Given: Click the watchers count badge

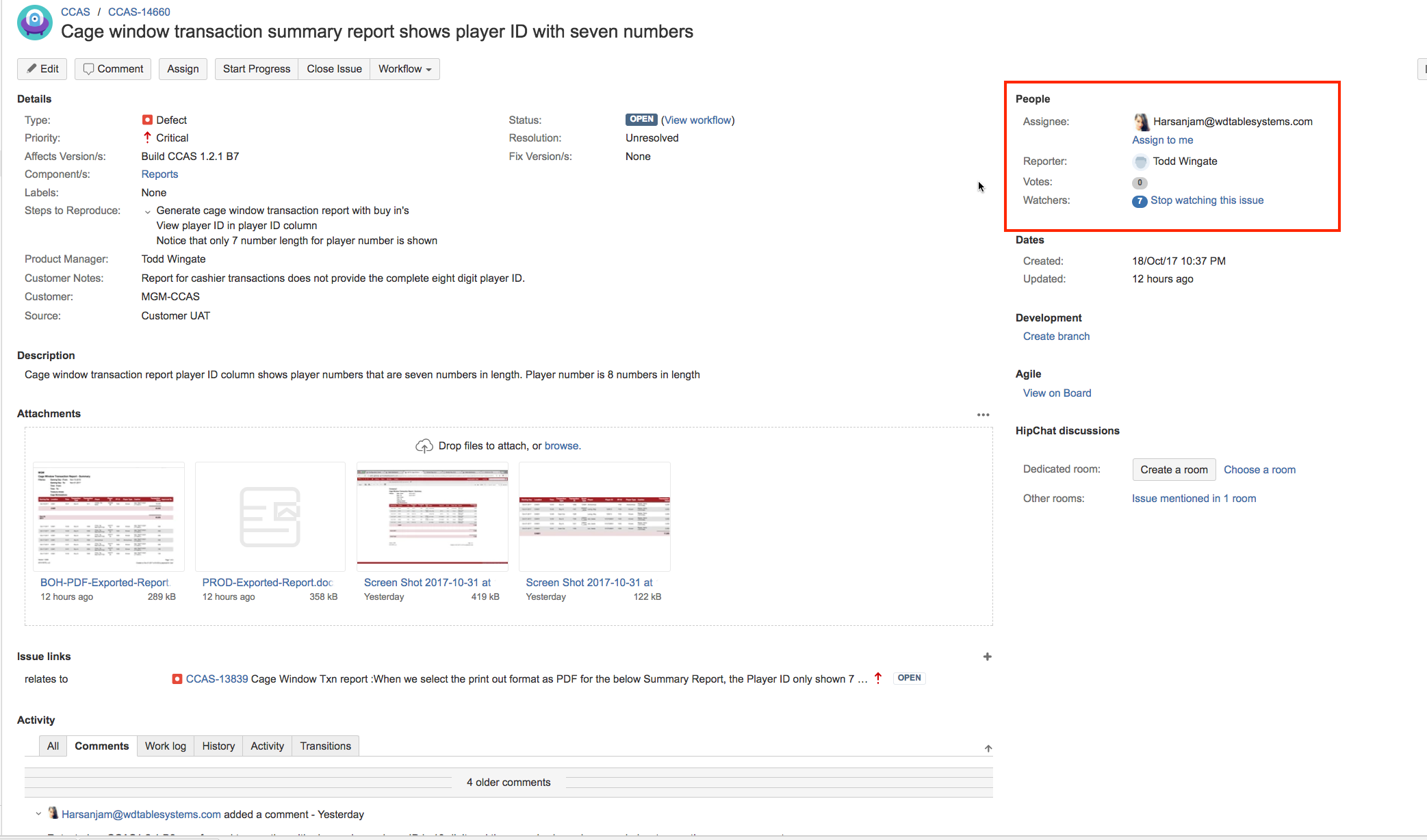Looking at the screenshot, I should click(1140, 201).
